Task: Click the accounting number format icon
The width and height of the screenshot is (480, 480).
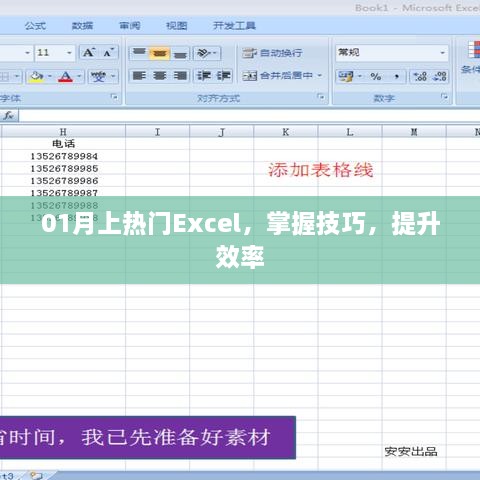Action: tap(346, 76)
